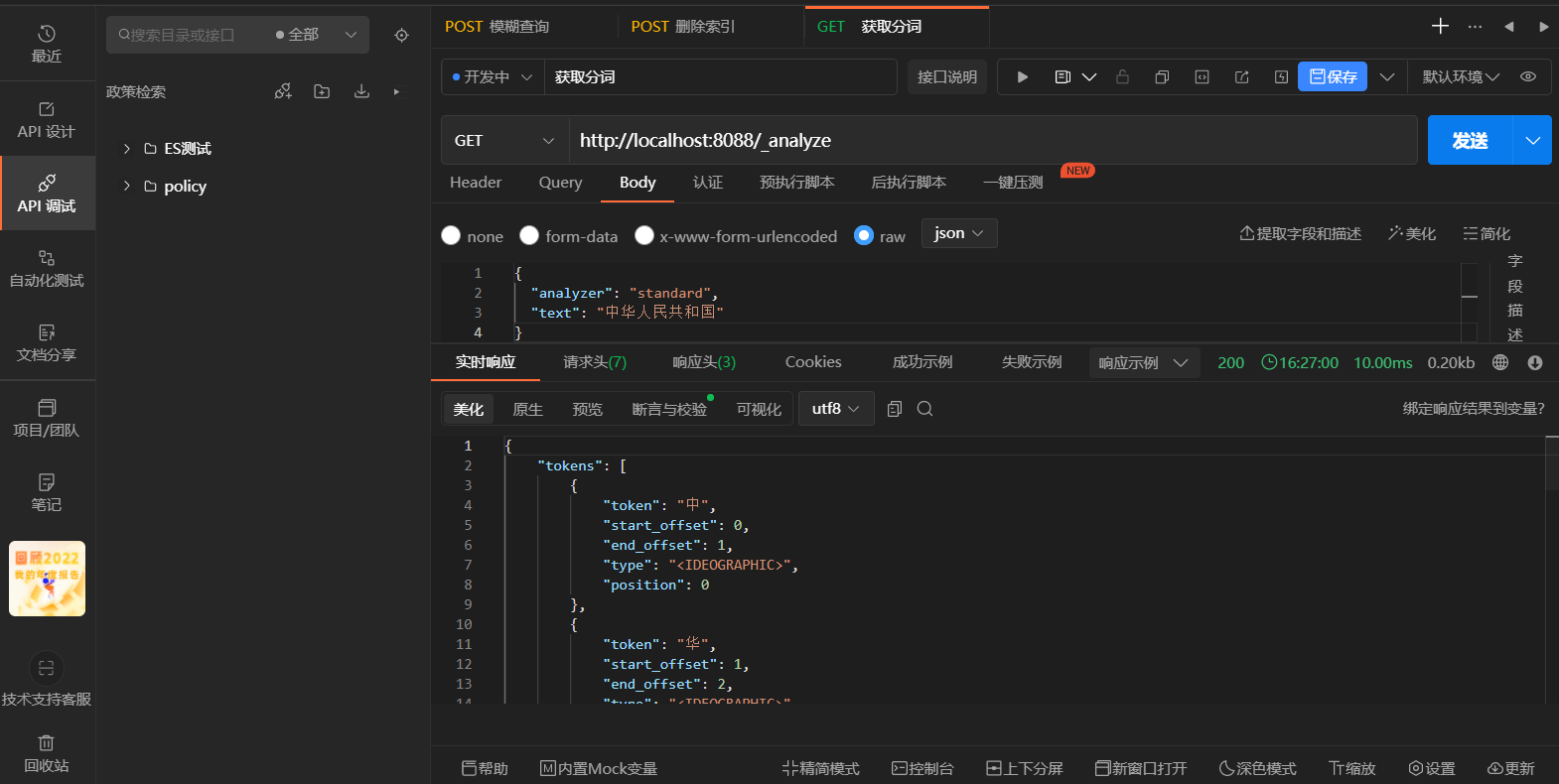Screen dimensions: 1559x784
Task: Click the lock icon in the toolbar
Action: 1122,76
